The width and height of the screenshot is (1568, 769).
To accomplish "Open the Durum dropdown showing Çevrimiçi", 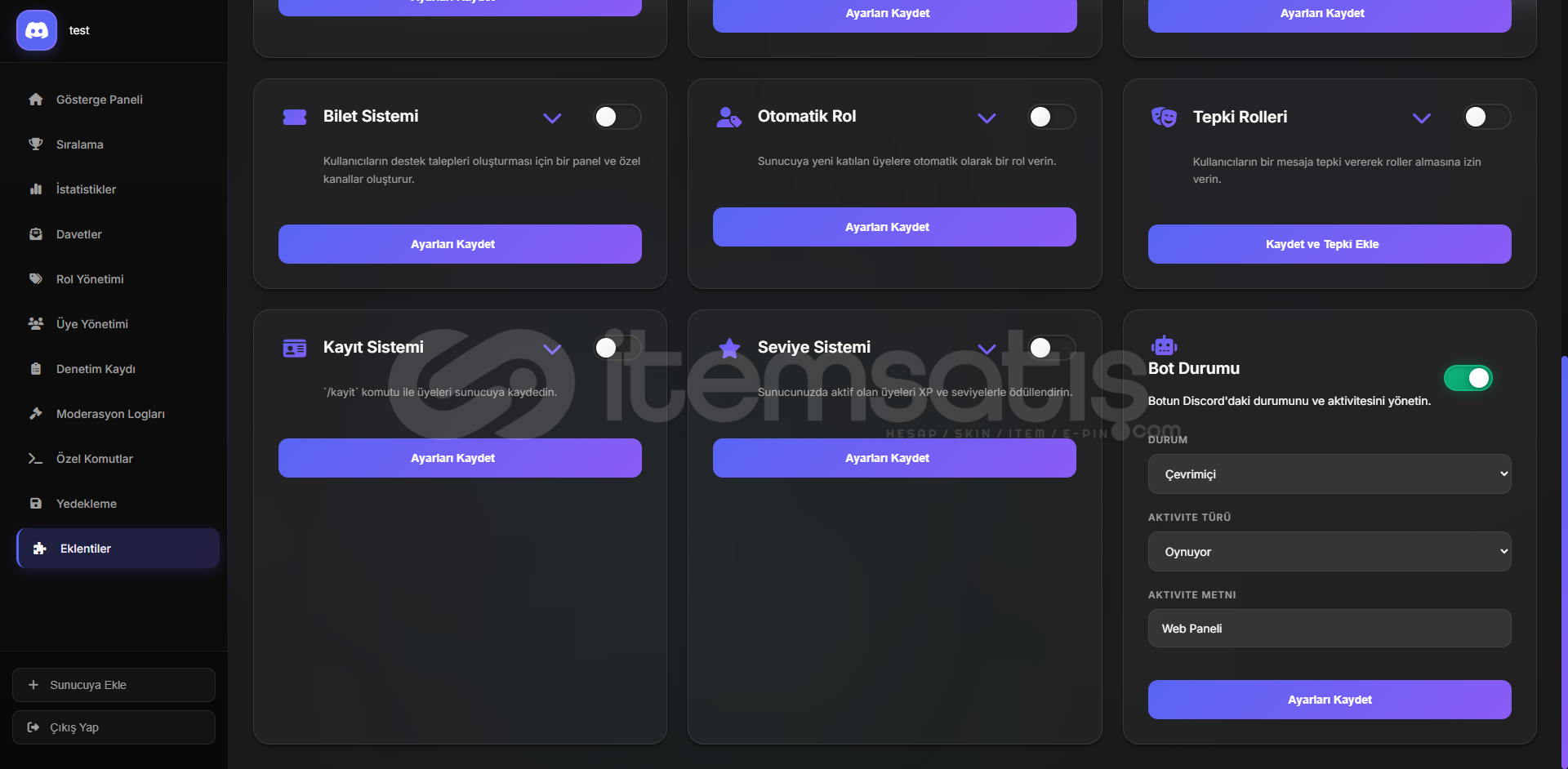I will (x=1330, y=474).
